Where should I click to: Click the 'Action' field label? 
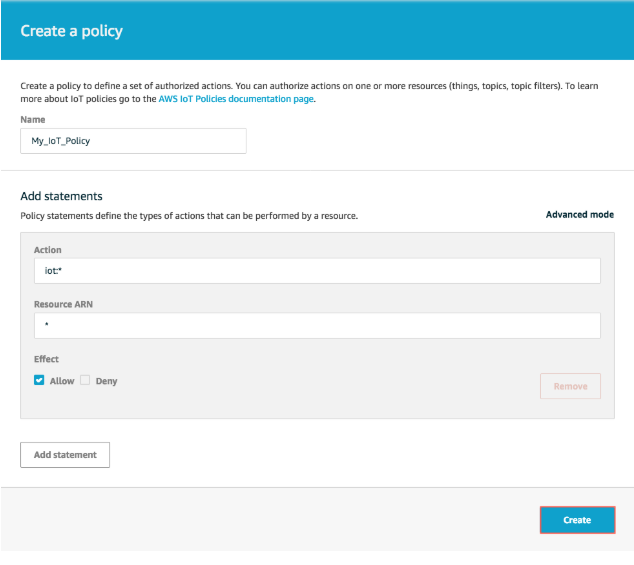[48, 250]
